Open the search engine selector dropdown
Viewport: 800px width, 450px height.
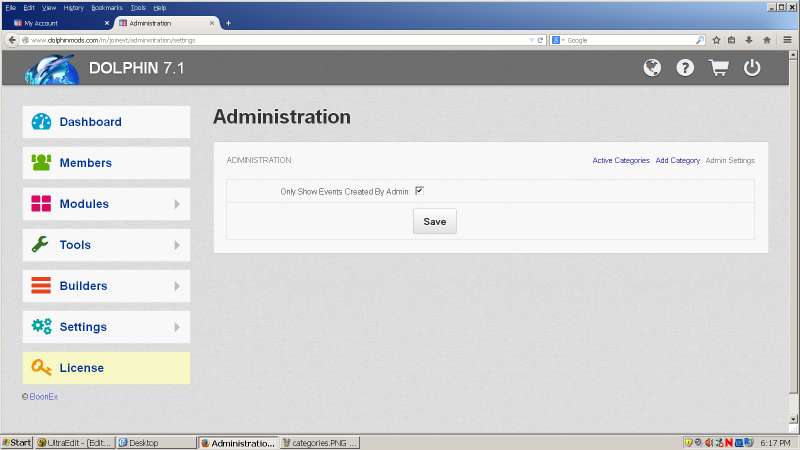pyautogui.click(x=559, y=40)
